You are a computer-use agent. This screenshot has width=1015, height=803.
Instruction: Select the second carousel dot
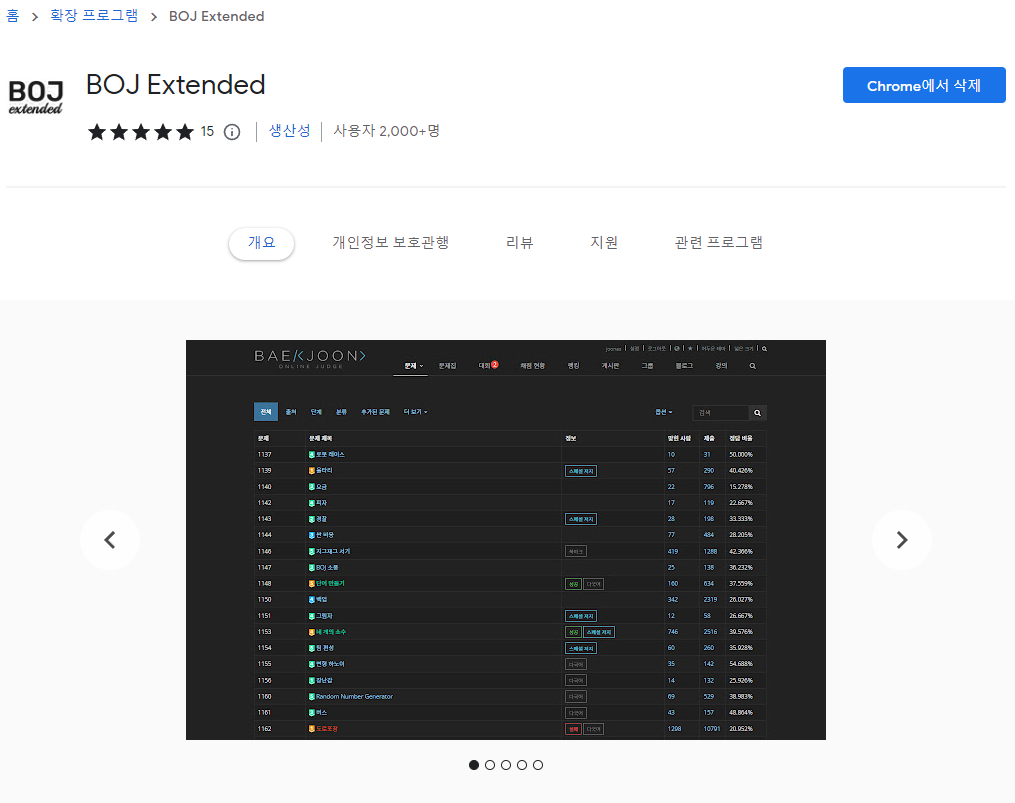pyautogui.click(x=490, y=765)
